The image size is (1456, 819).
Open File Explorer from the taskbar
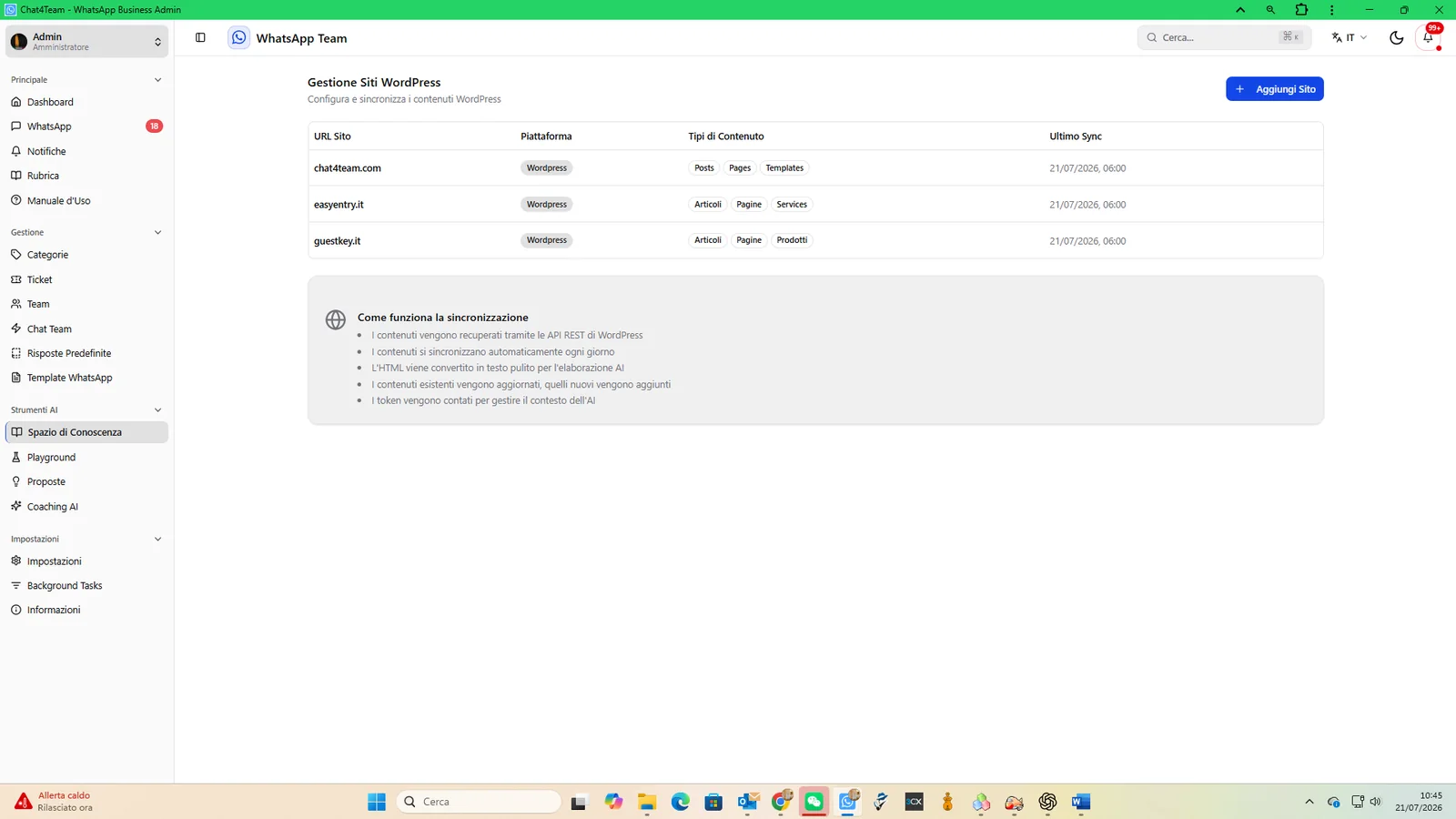tap(647, 802)
